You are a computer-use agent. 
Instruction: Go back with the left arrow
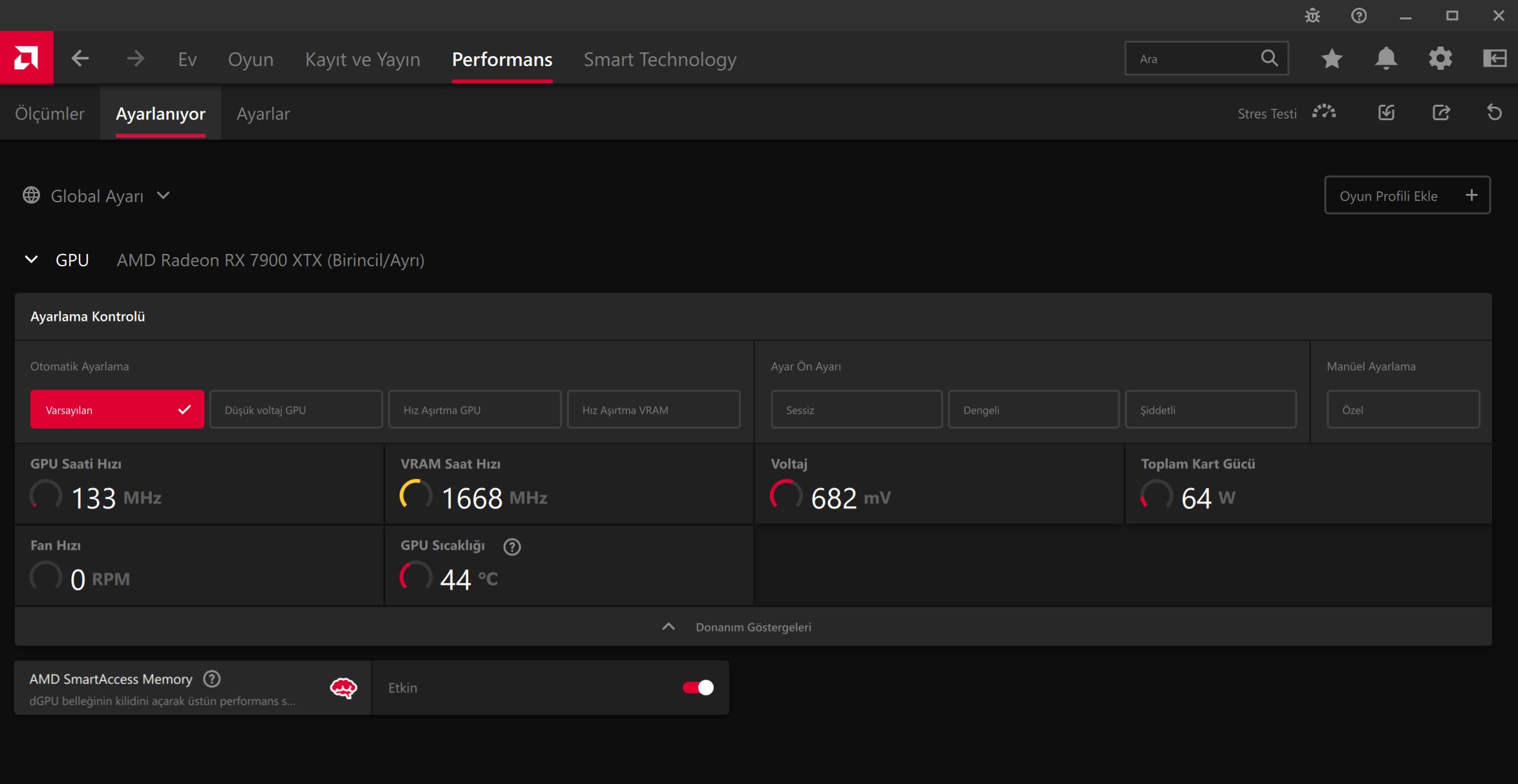pos(80,59)
